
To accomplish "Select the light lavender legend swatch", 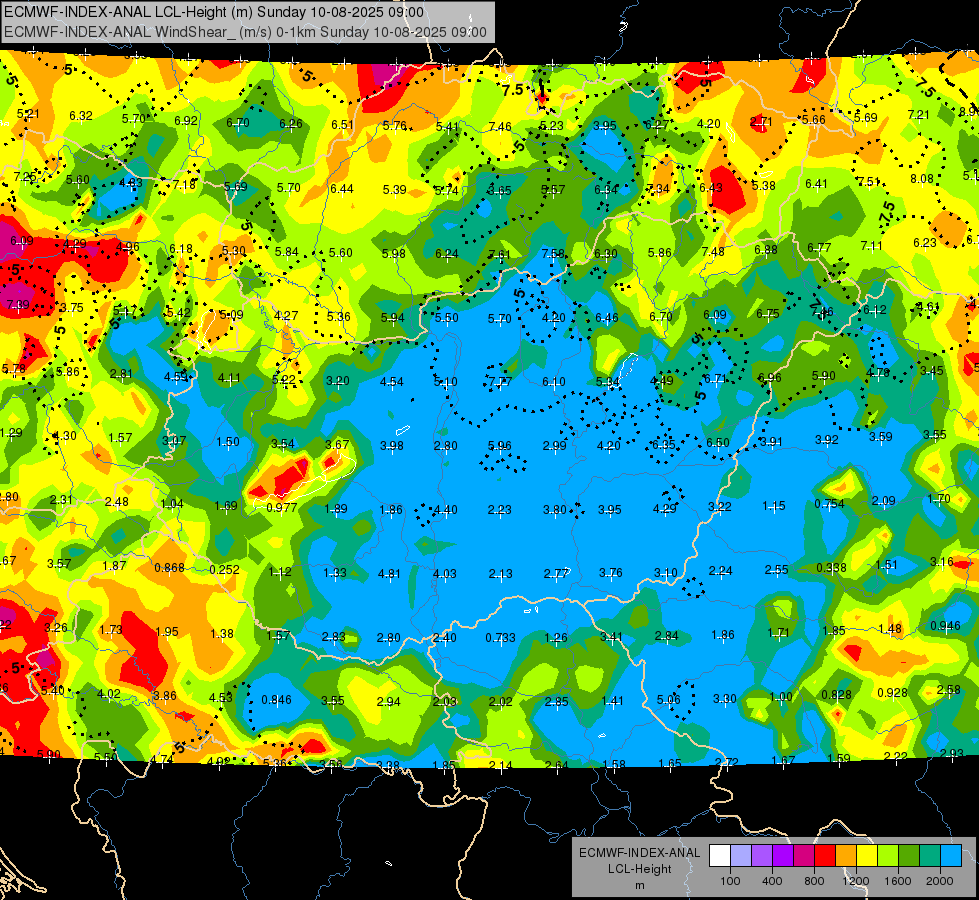I will pos(740,856).
